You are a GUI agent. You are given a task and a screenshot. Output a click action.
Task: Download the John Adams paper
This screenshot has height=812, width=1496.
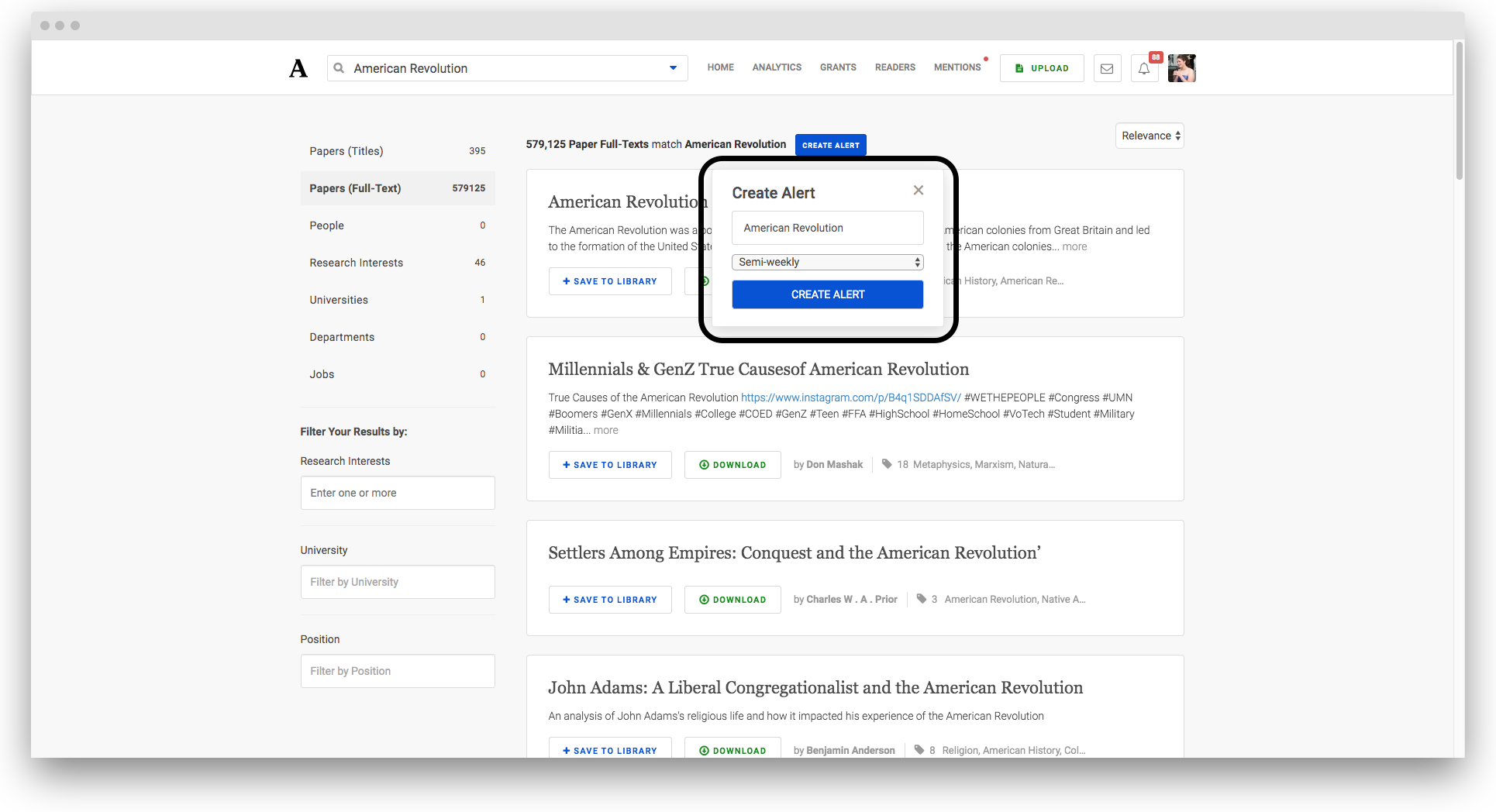click(x=732, y=748)
